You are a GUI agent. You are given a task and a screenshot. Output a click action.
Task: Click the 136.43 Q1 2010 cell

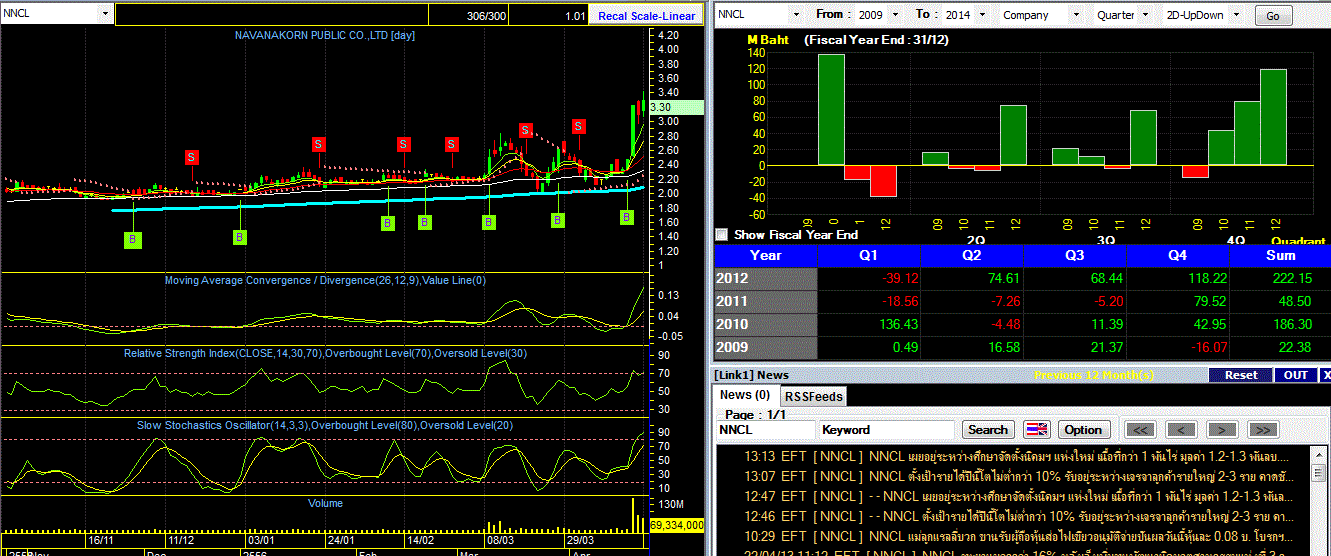pos(868,324)
